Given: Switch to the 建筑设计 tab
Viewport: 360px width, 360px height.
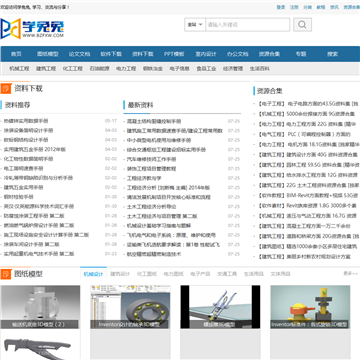Looking at the screenshot, I should click(x=120, y=274).
